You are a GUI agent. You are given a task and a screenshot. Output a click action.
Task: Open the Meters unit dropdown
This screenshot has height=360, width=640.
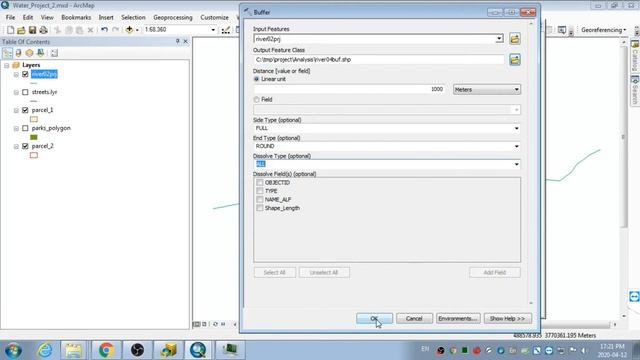(487, 89)
